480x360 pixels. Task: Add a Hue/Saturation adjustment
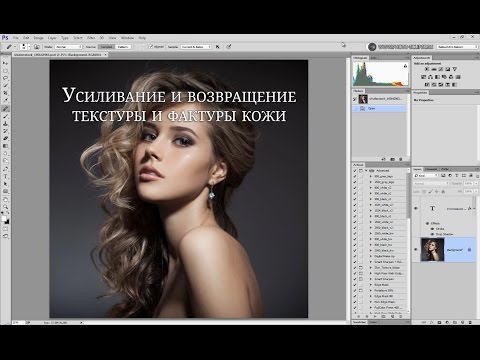coord(423,77)
